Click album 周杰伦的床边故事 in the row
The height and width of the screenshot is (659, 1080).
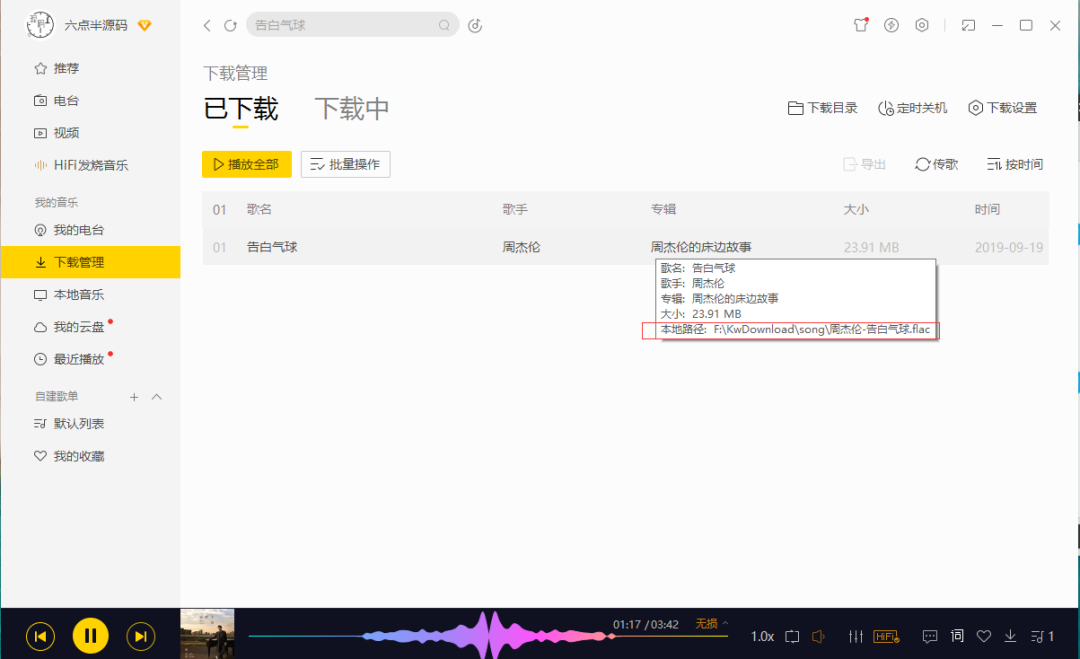[x=701, y=247]
